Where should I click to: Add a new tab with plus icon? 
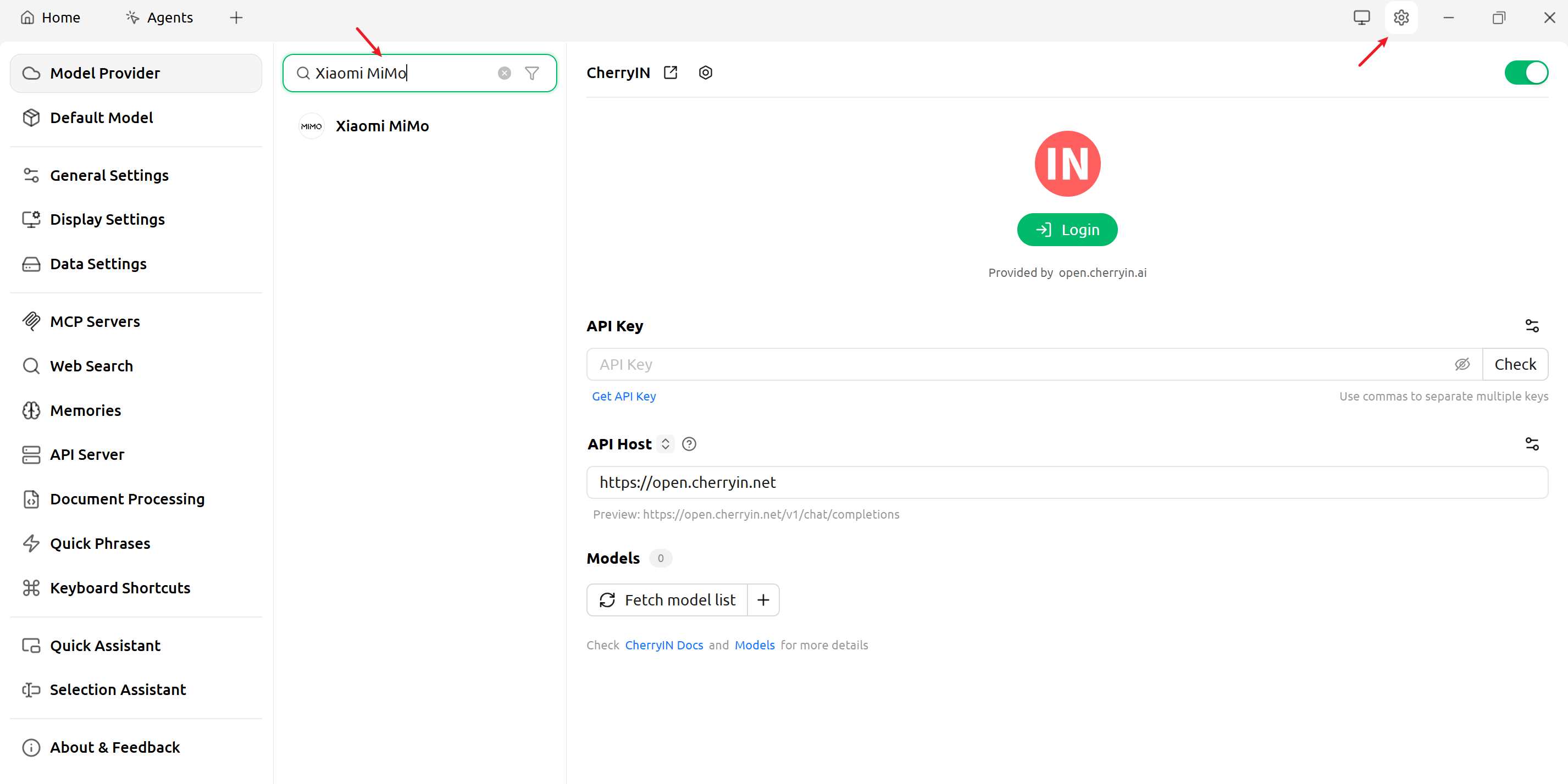point(236,18)
